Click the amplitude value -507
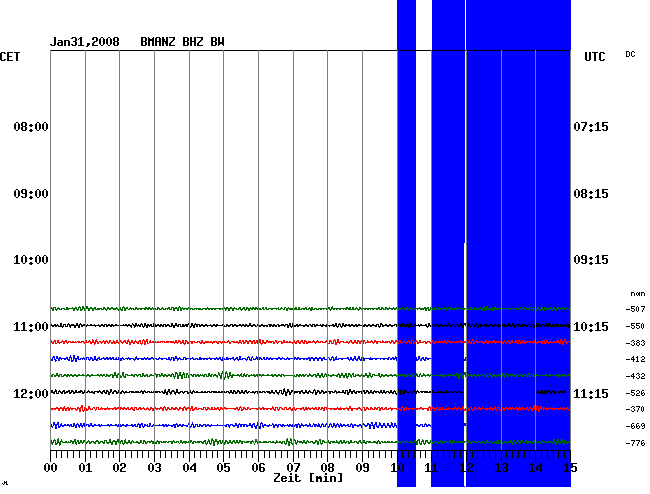 [635, 309]
